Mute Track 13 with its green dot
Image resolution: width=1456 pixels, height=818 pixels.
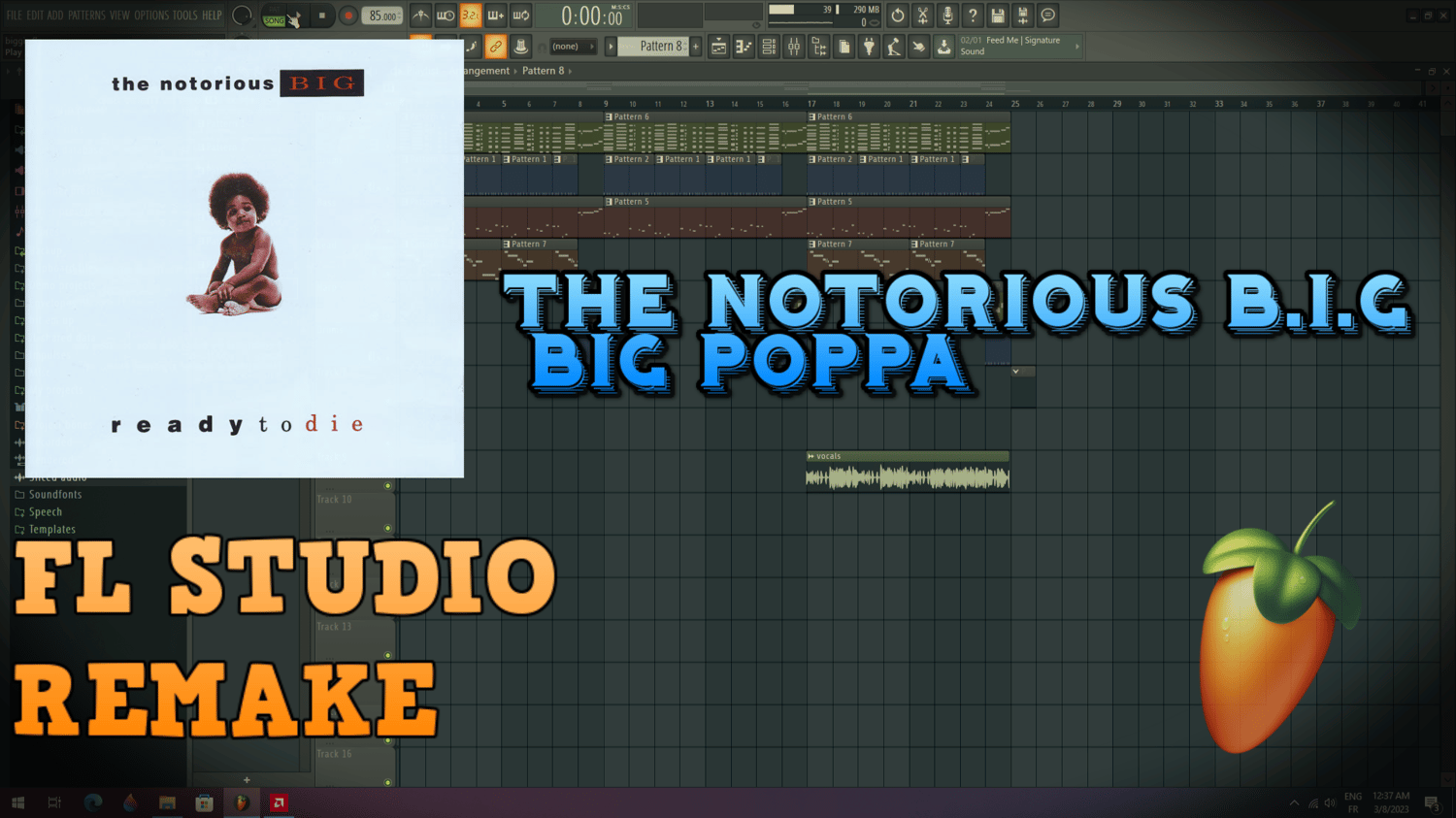(x=388, y=656)
